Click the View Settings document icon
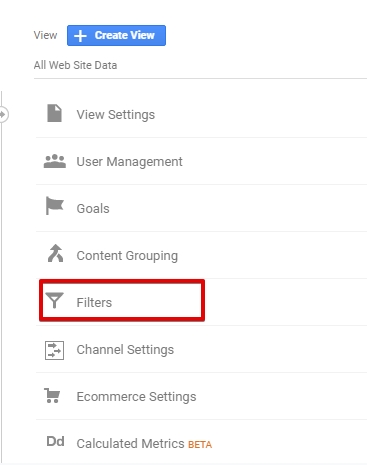Screen dimensions: 367x465 coord(54,113)
